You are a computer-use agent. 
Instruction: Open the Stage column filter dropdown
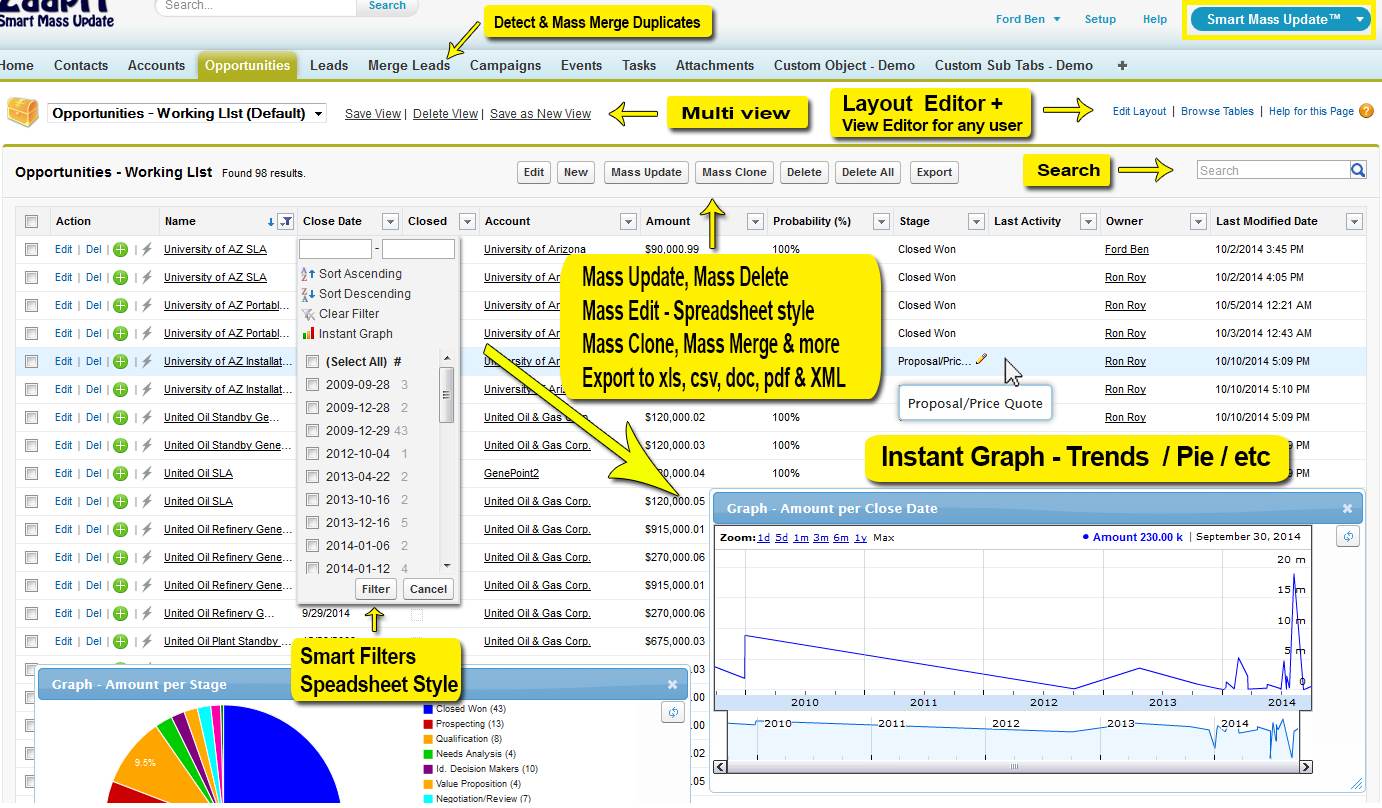977,221
